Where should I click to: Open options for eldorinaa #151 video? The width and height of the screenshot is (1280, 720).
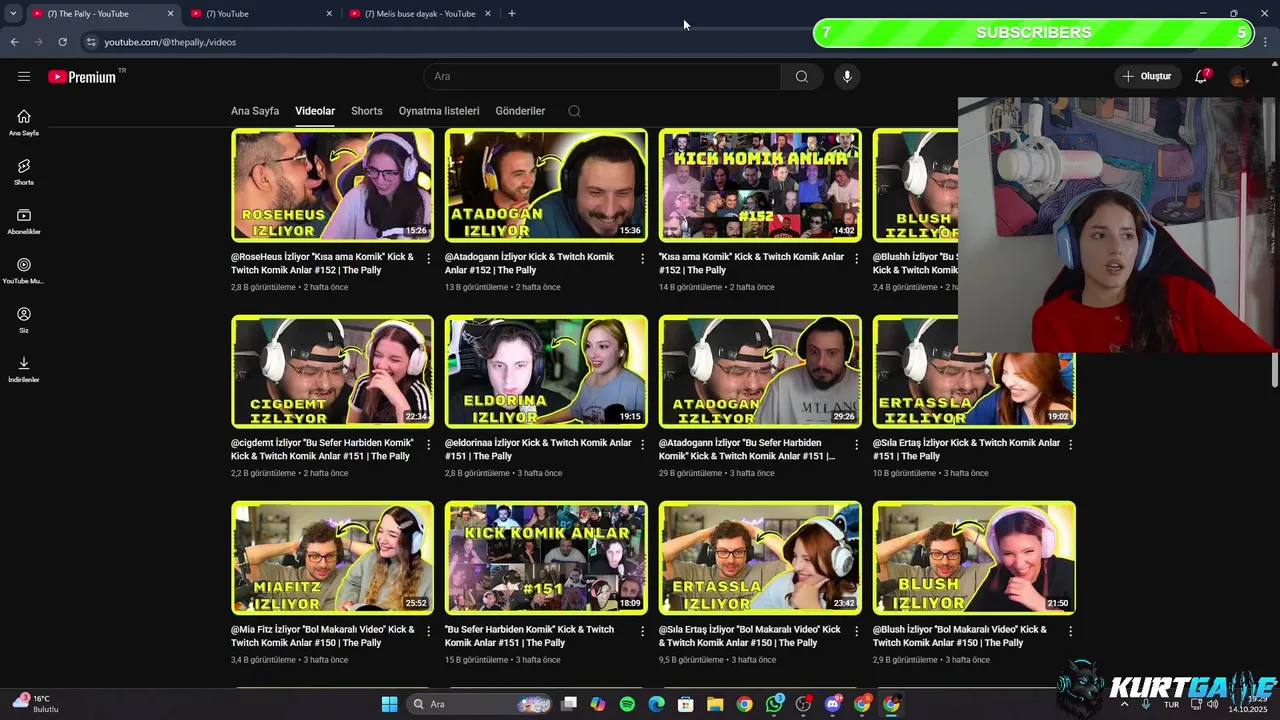click(x=642, y=444)
